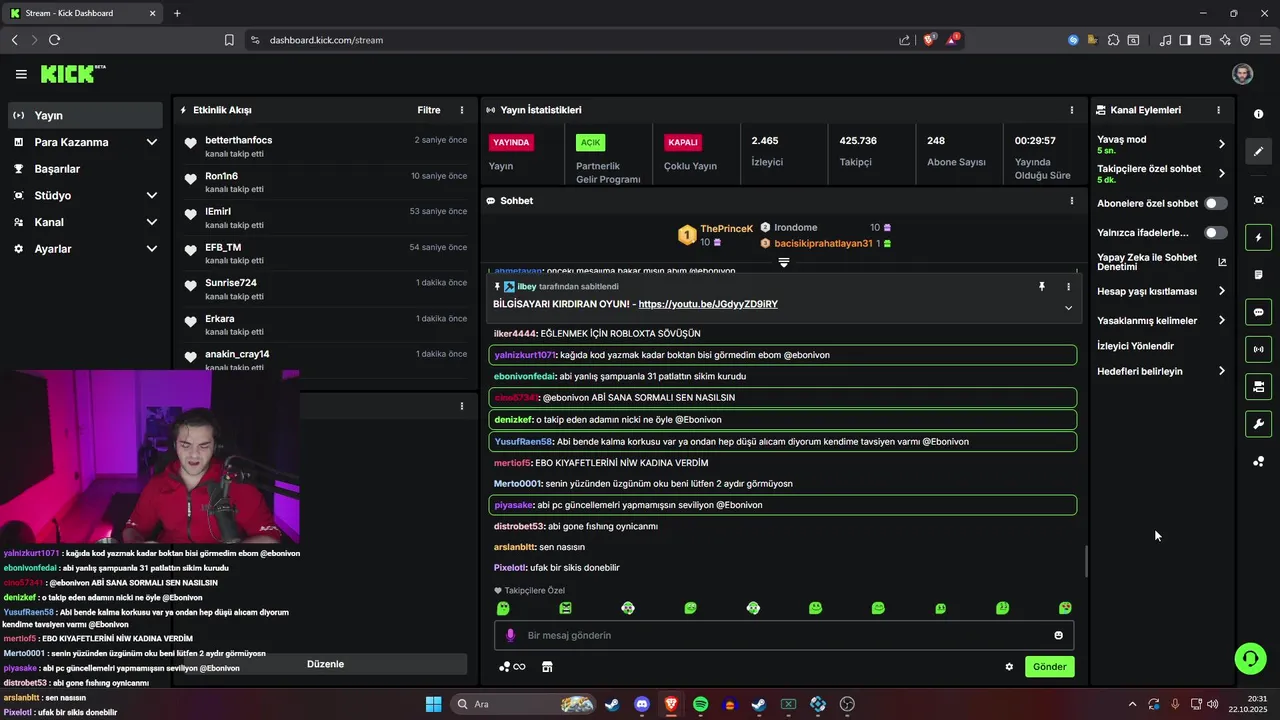Select Yayın in left sidebar
This screenshot has width=1280, height=720.
pyautogui.click(x=85, y=115)
